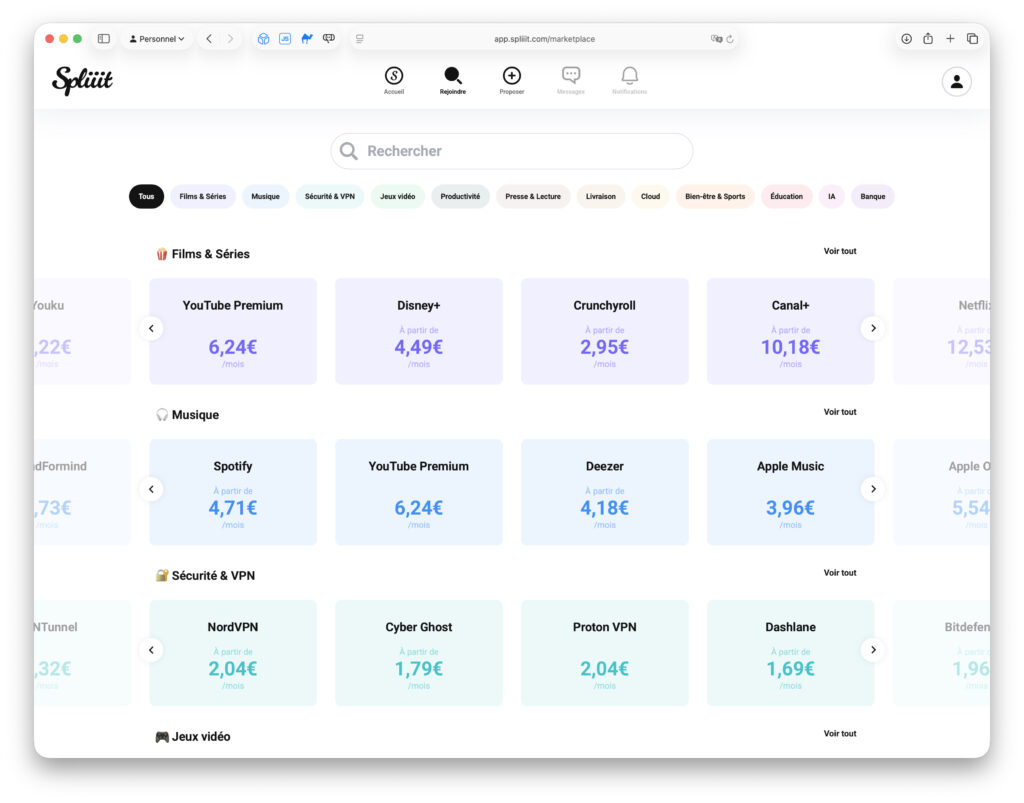Filter by Musique chip

coord(265,197)
